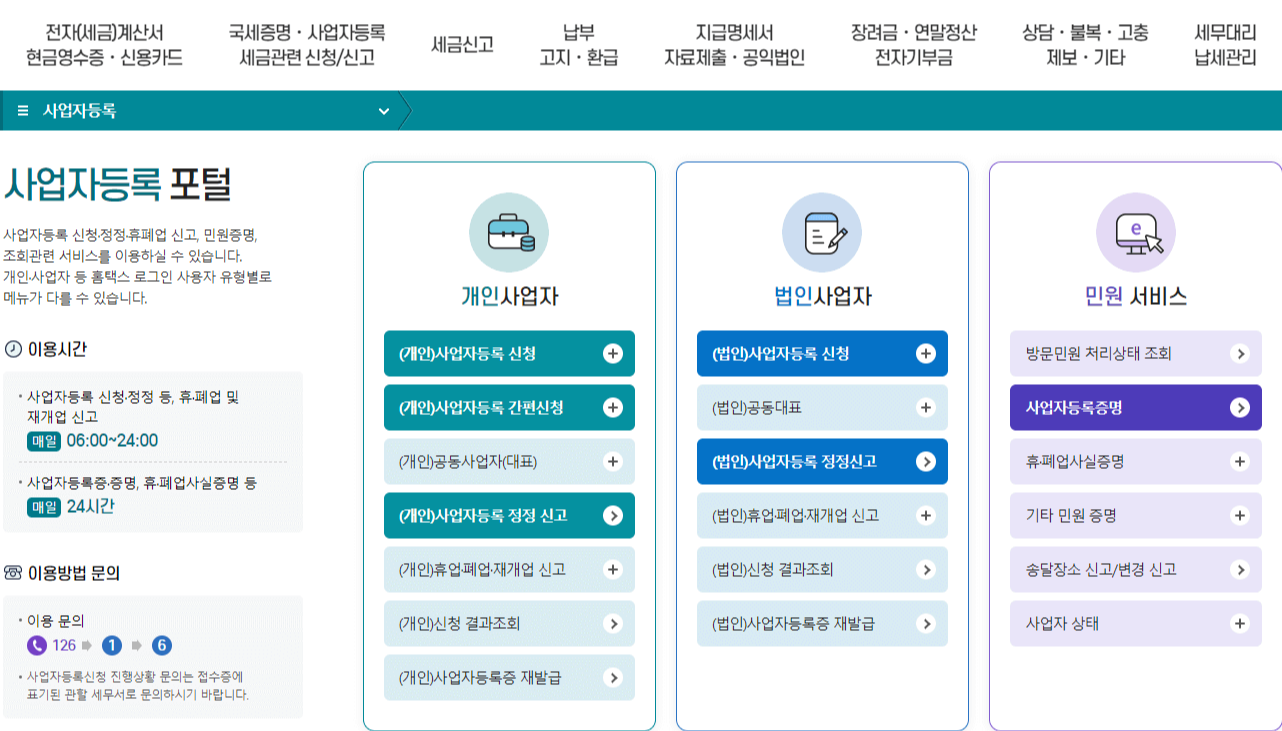
Task: Open the 세무대리 납세관리 menu
Action: point(1225,45)
